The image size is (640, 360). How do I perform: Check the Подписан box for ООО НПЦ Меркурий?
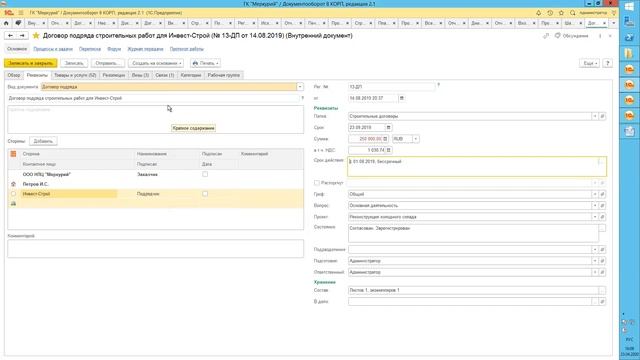click(x=205, y=174)
